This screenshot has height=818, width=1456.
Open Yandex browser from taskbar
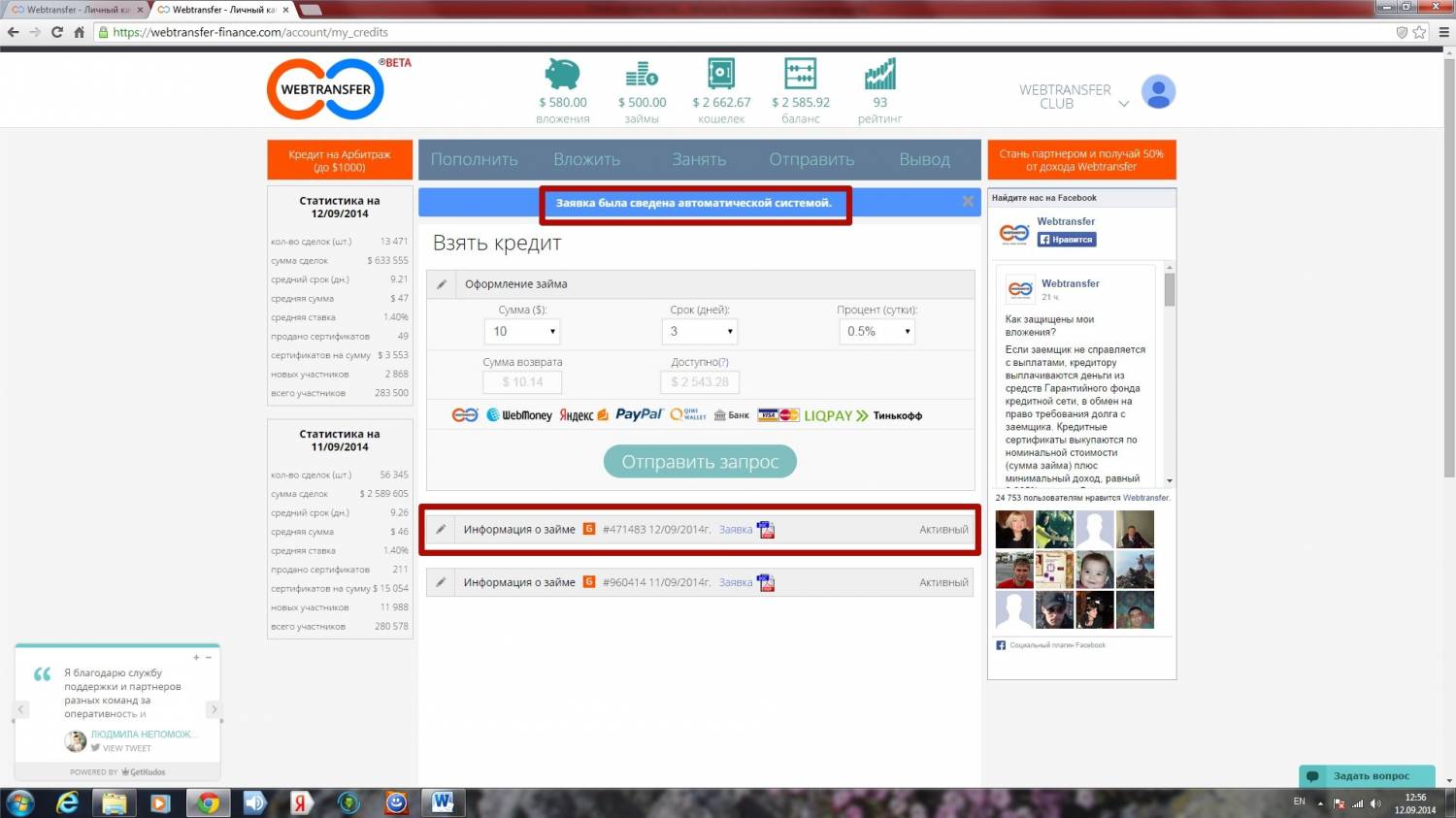[301, 802]
